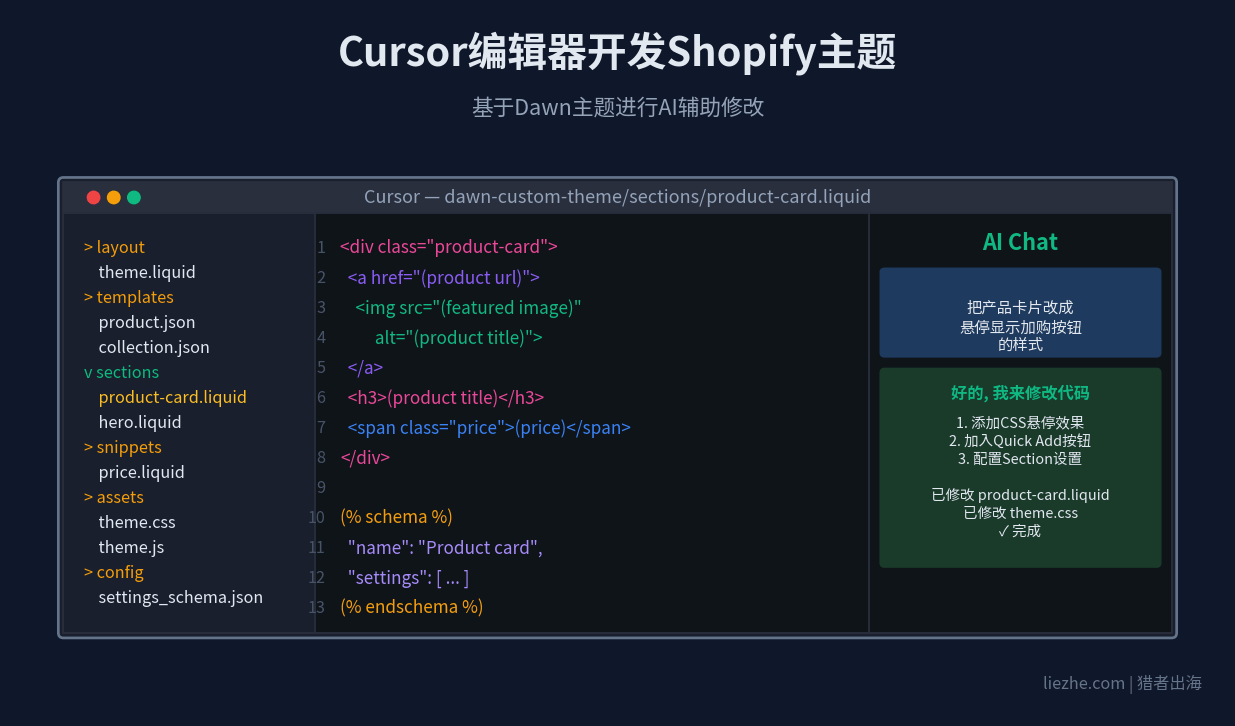1235x726 pixels.
Task: Click the img src featured image line
Action: (x=468, y=307)
